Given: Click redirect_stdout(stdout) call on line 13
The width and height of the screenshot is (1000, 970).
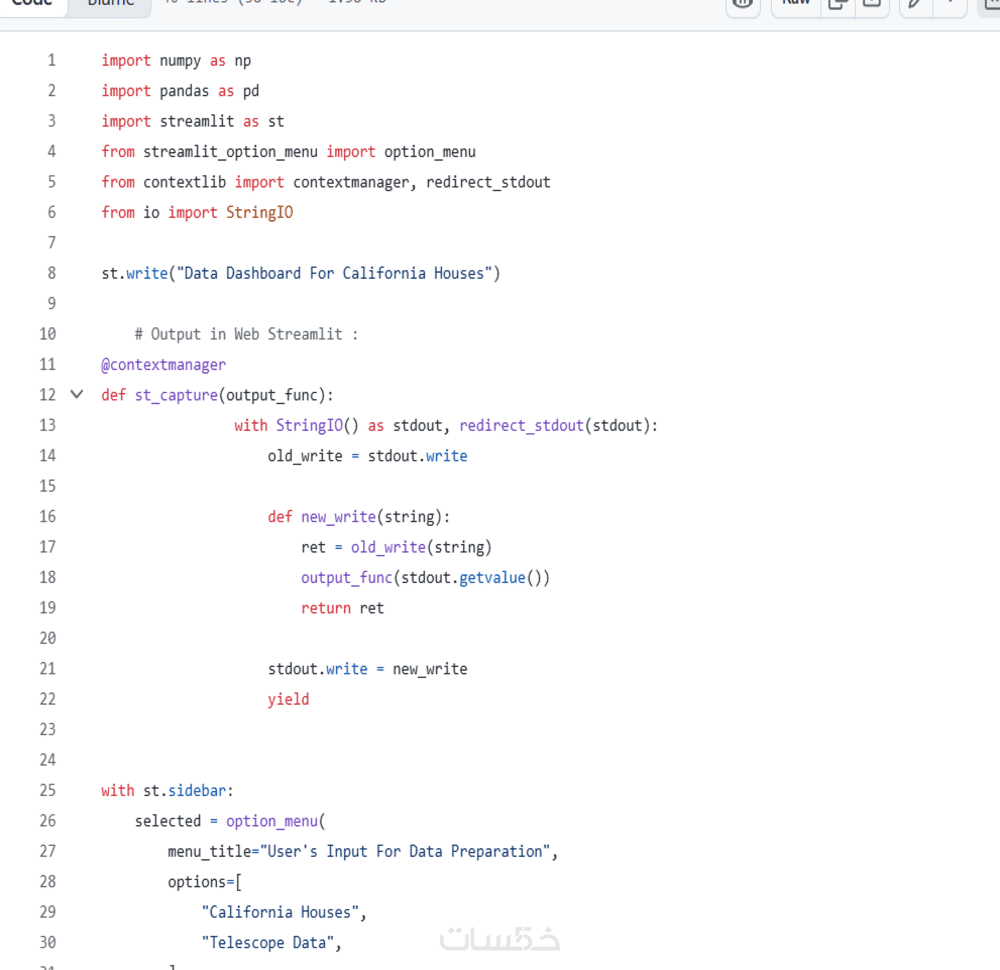Looking at the screenshot, I should [554, 426].
